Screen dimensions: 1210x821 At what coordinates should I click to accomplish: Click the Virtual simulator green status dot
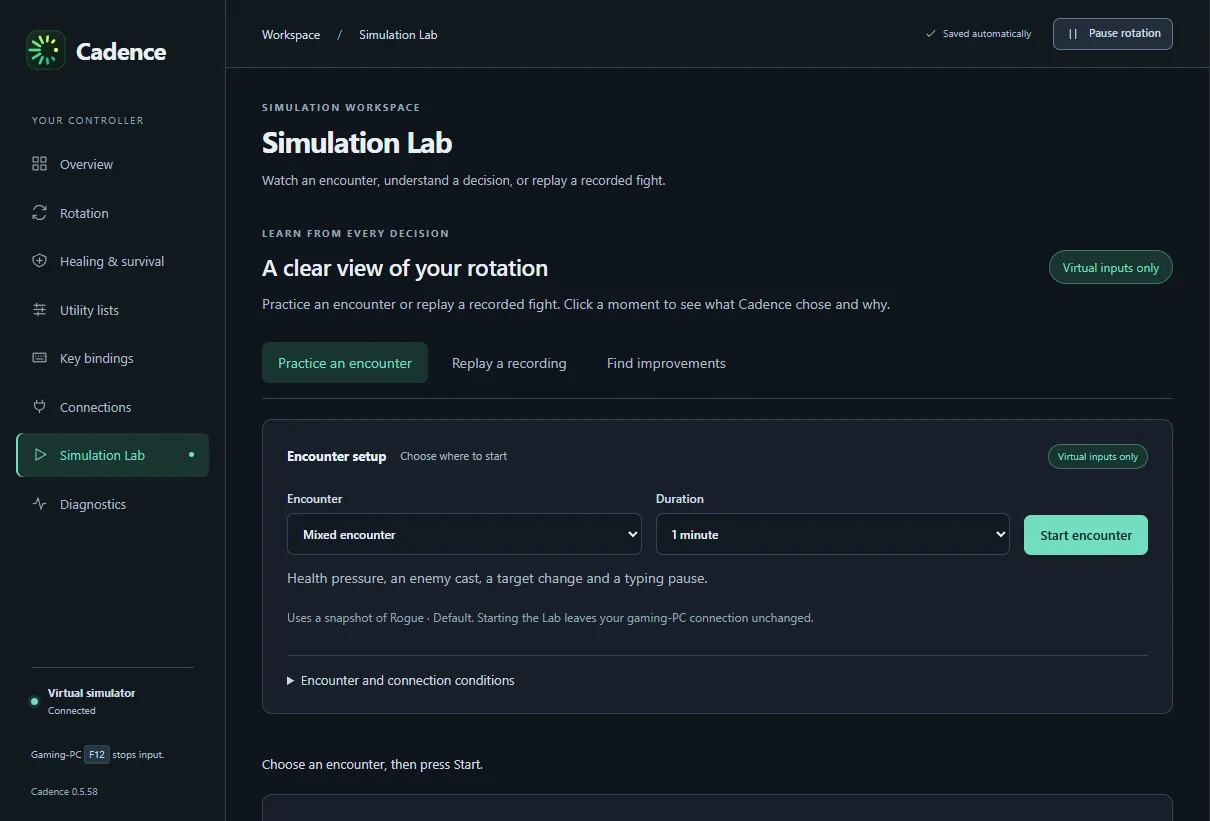pos(35,702)
